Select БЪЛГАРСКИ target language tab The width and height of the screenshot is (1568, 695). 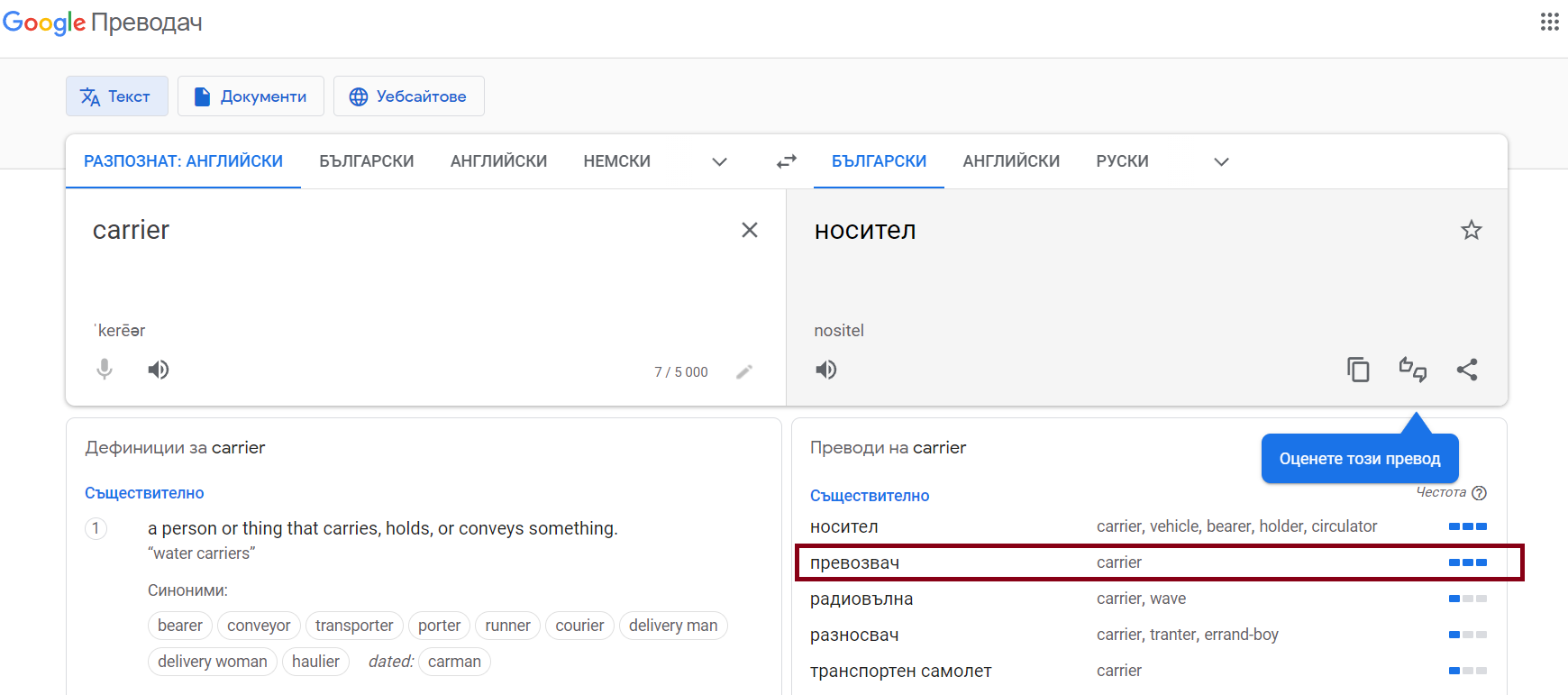click(x=879, y=161)
